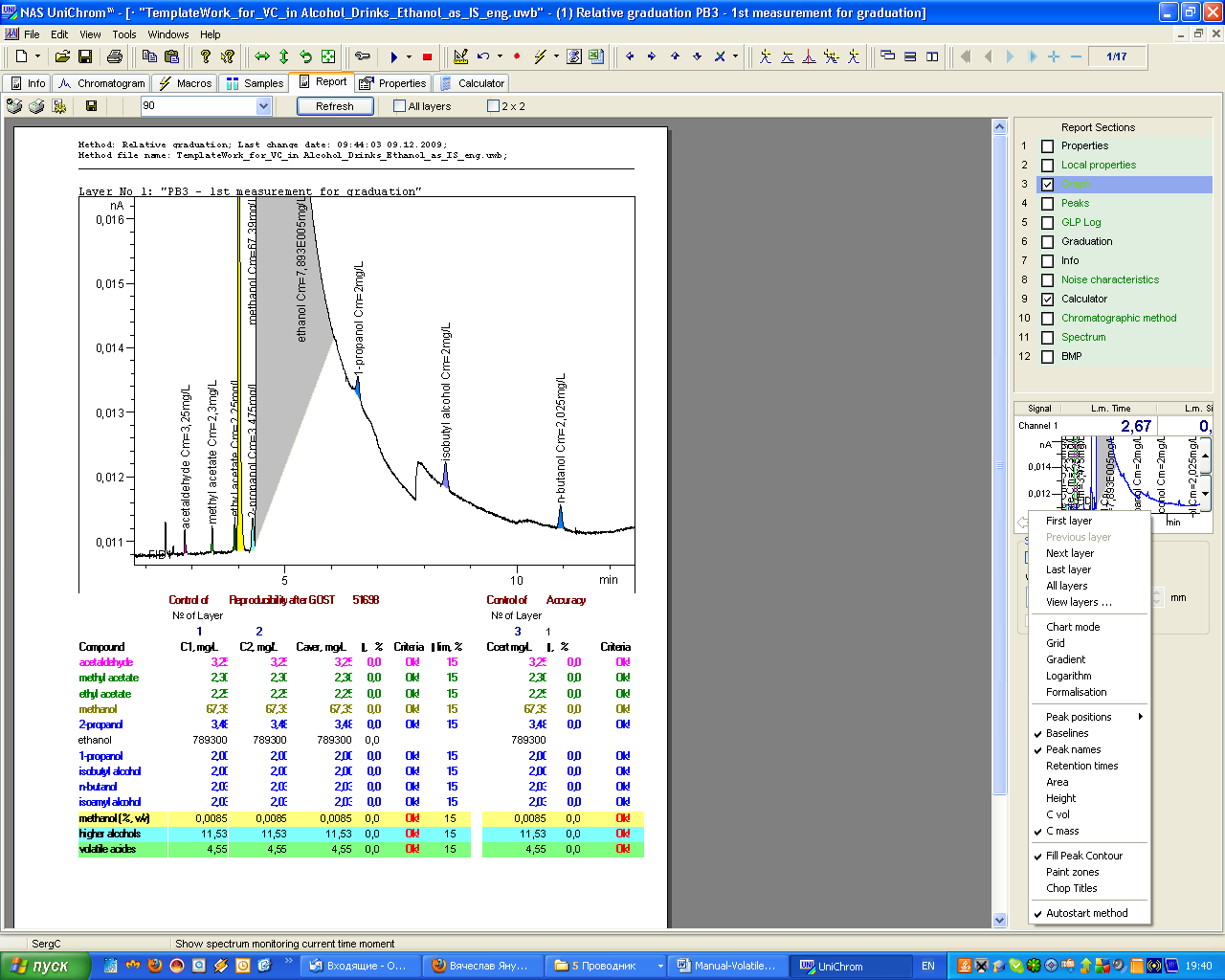Toggle the 2 x 2 checkbox
The width and height of the screenshot is (1225, 980).
click(x=494, y=106)
